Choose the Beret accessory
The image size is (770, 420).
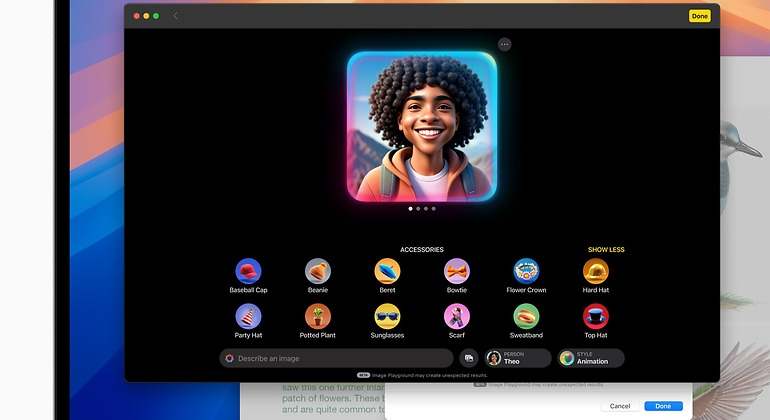(387, 271)
